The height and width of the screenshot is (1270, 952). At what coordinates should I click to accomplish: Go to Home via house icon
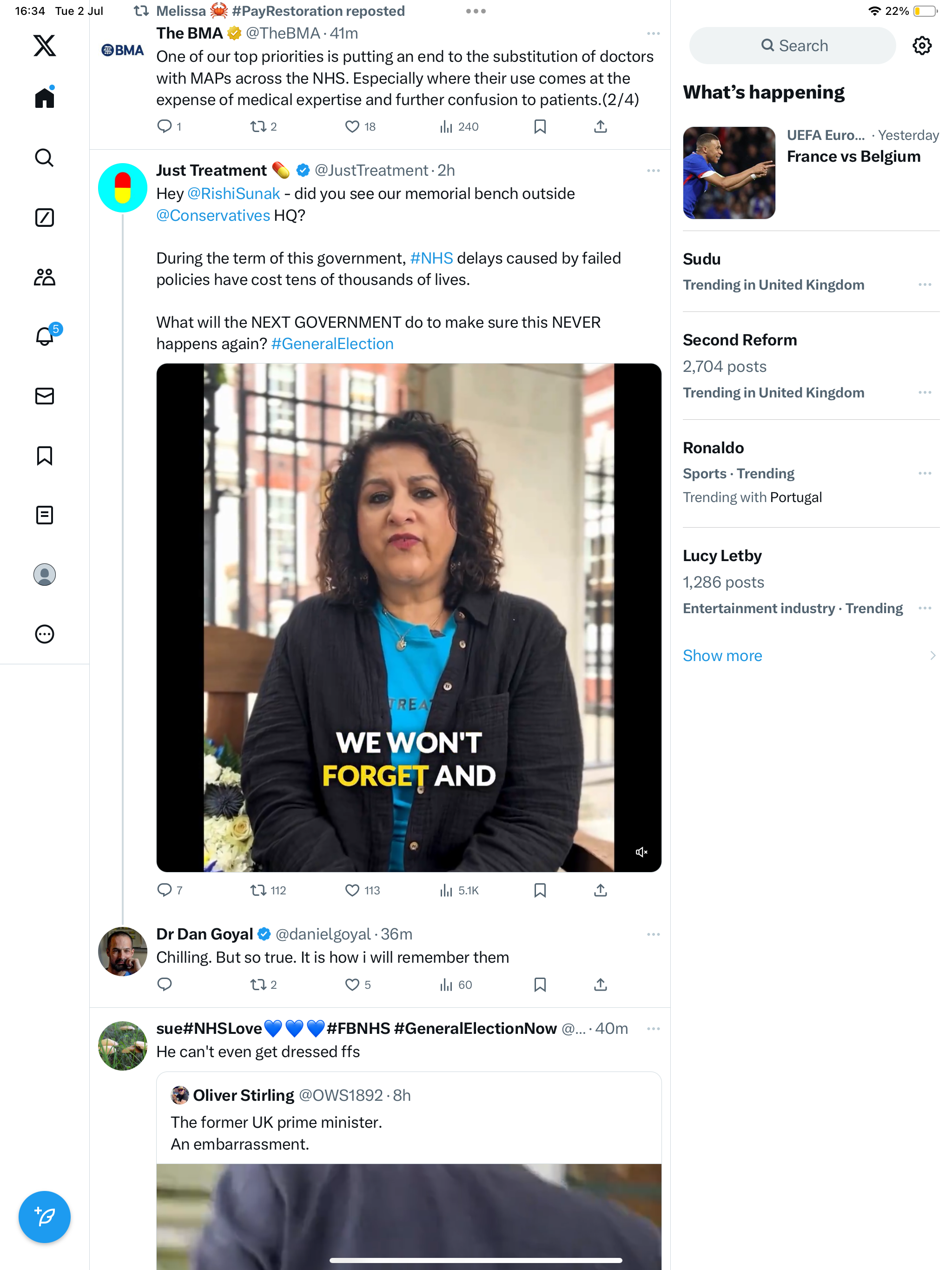pos(44,98)
